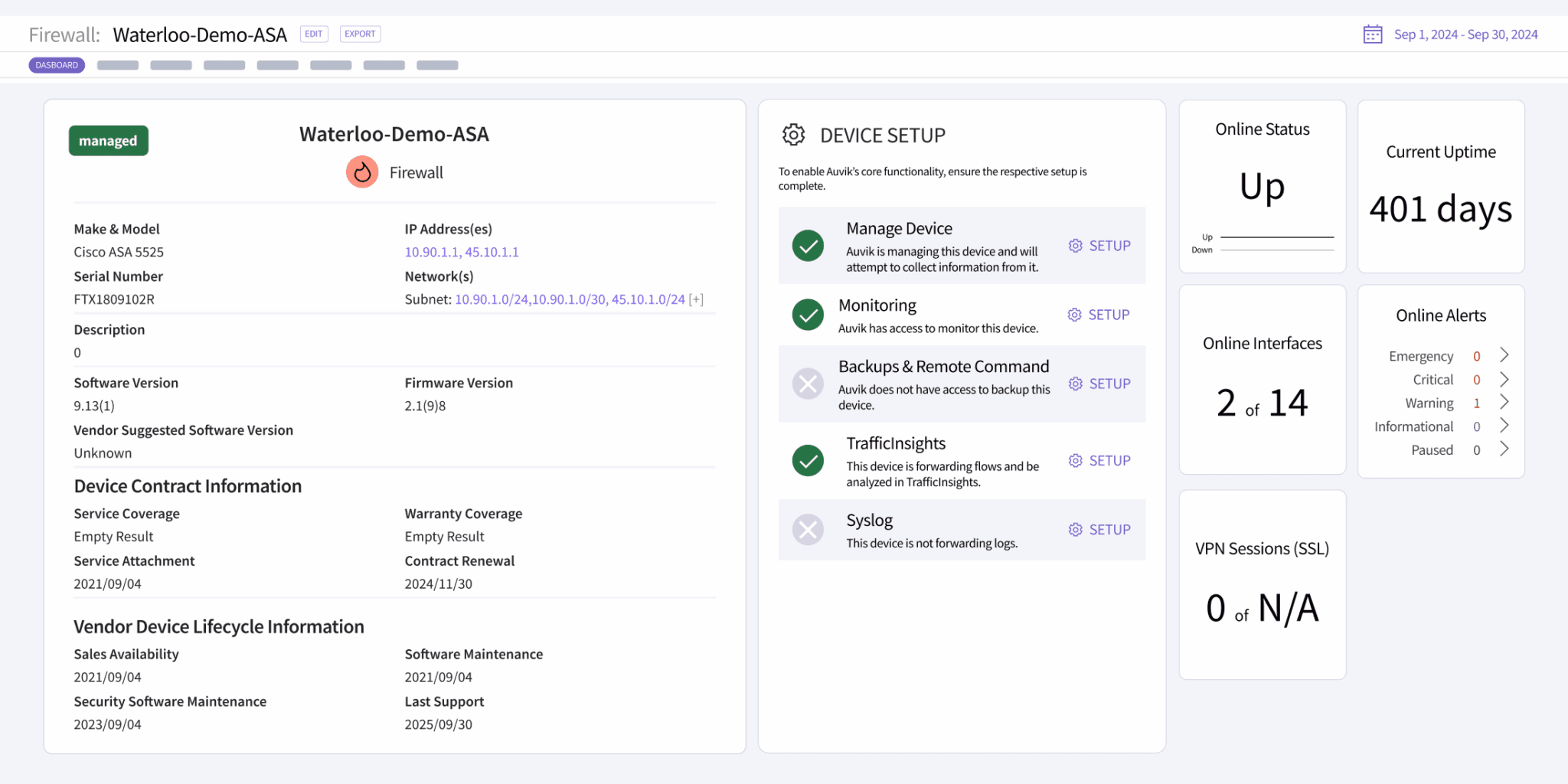Click the gear icon beside TrafficInsights setup
1568x784 pixels.
tap(1075, 460)
